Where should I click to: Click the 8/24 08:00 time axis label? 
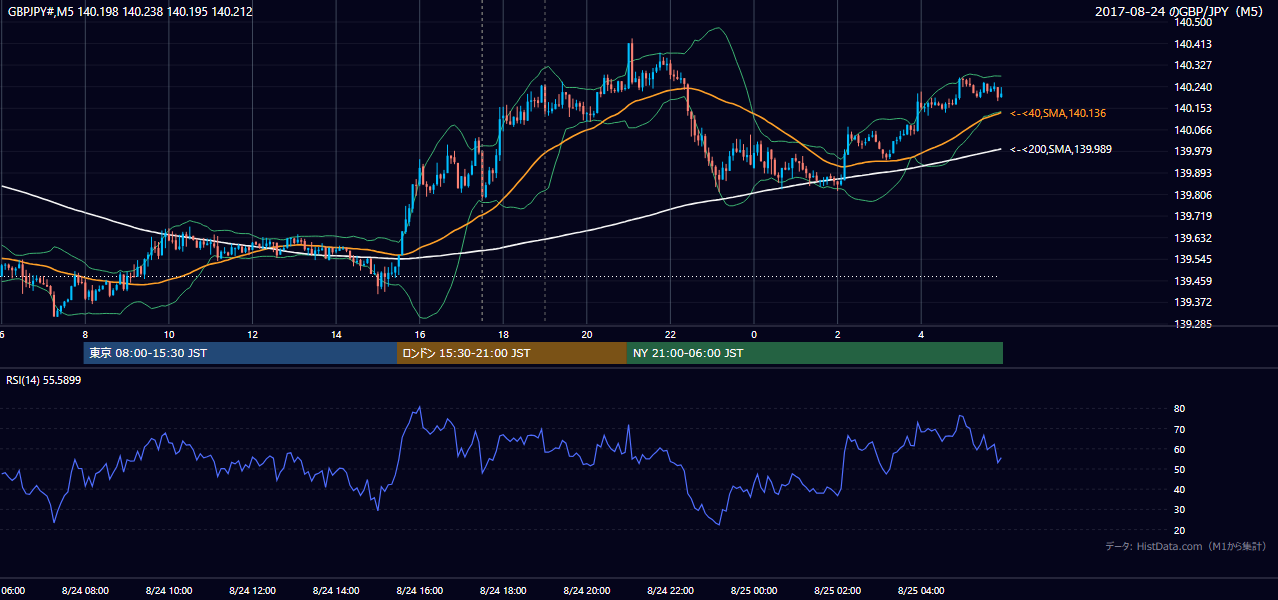tap(84, 591)
